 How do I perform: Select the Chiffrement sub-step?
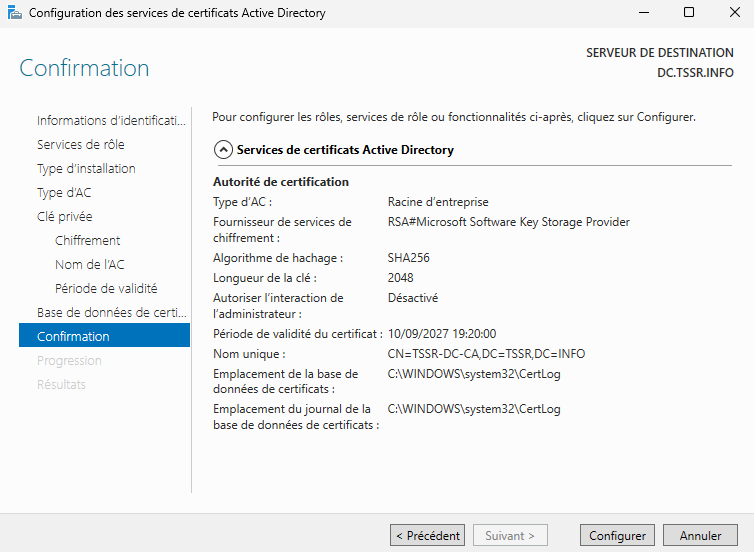tap(88, 241)
